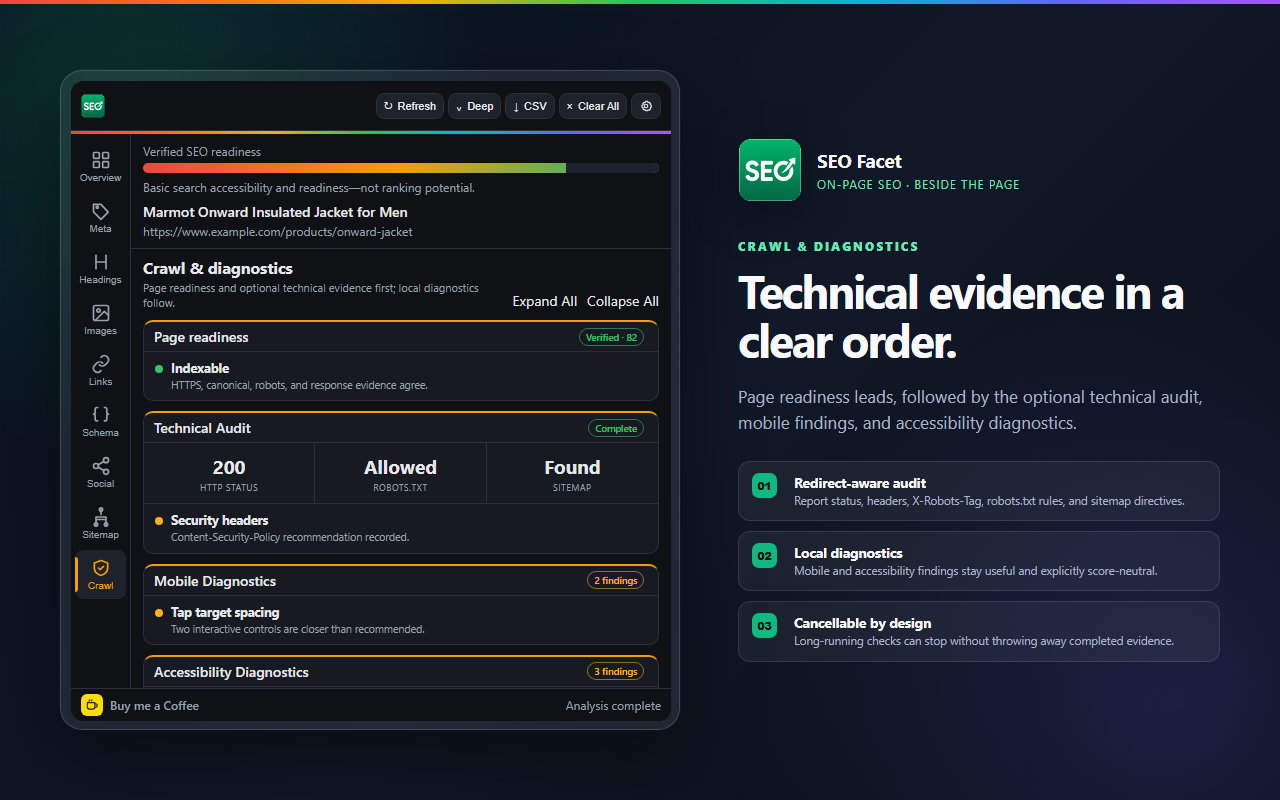This screenshot has width=1280, height=800.
Task: Click the Analysis complete status text
Action: (x=613, y=706)
